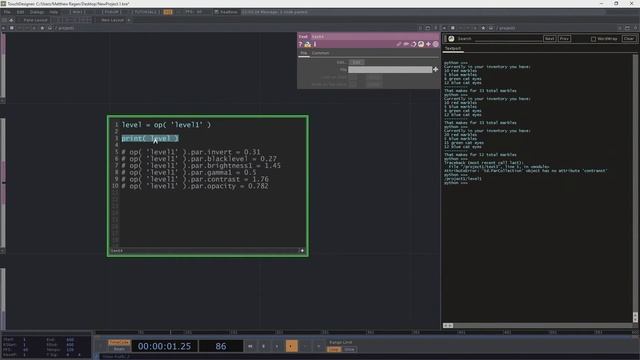The height and width of the screenshot is (360, 640).
Task: Open Python help icon in parameter panel
Action: pos(308,44)
